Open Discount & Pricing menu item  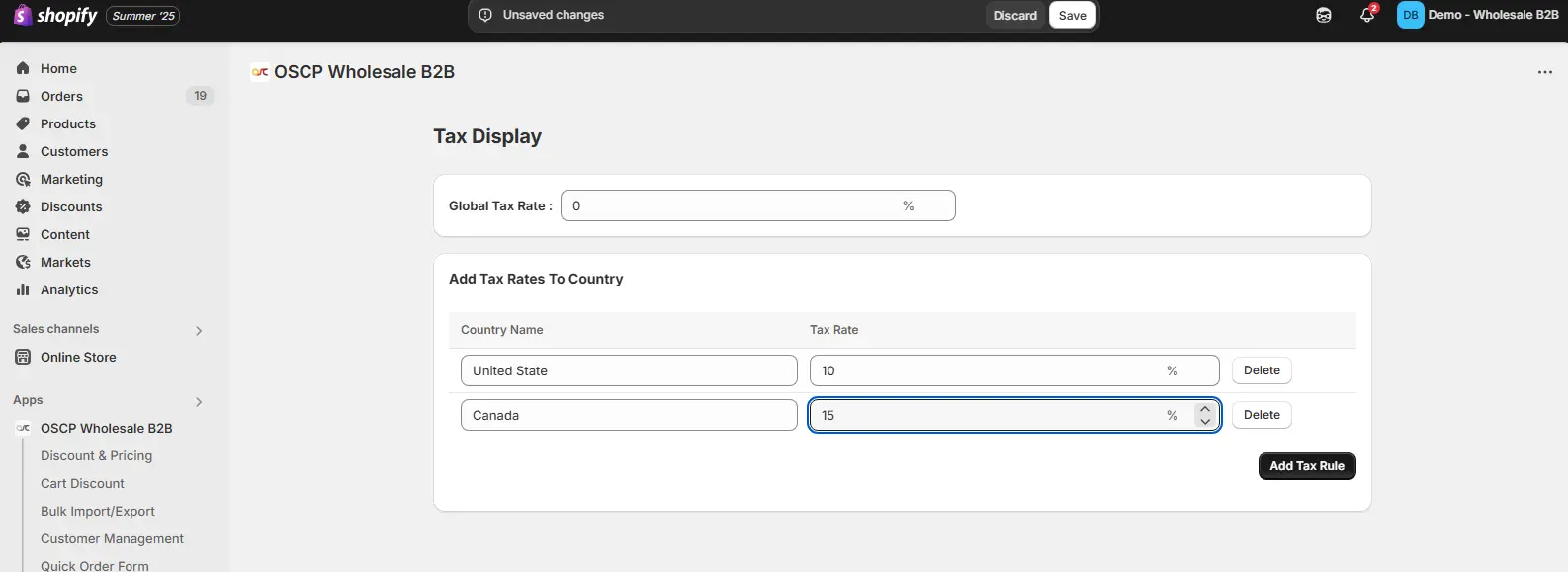pyautogui.click(x=96, y=455)
